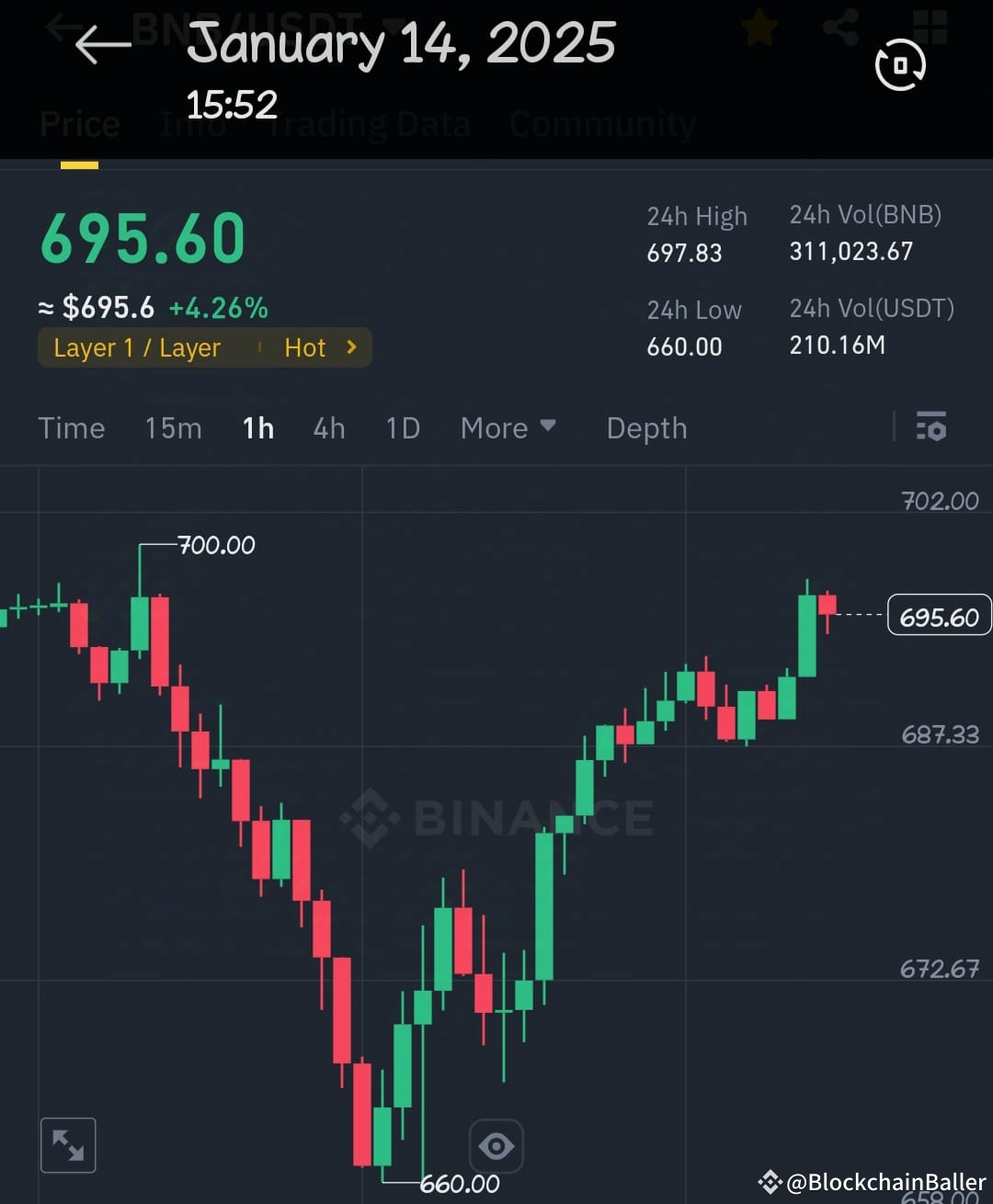Open order book with the Depth view
The height and width of the screenshot is (1204, 993).
tap(645, 427)
